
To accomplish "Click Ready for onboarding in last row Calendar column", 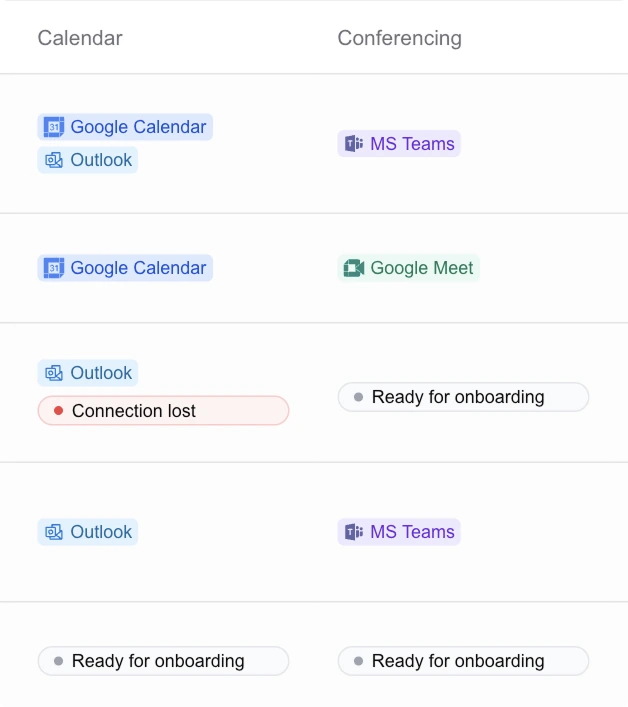I will click(x=163, y=661).
